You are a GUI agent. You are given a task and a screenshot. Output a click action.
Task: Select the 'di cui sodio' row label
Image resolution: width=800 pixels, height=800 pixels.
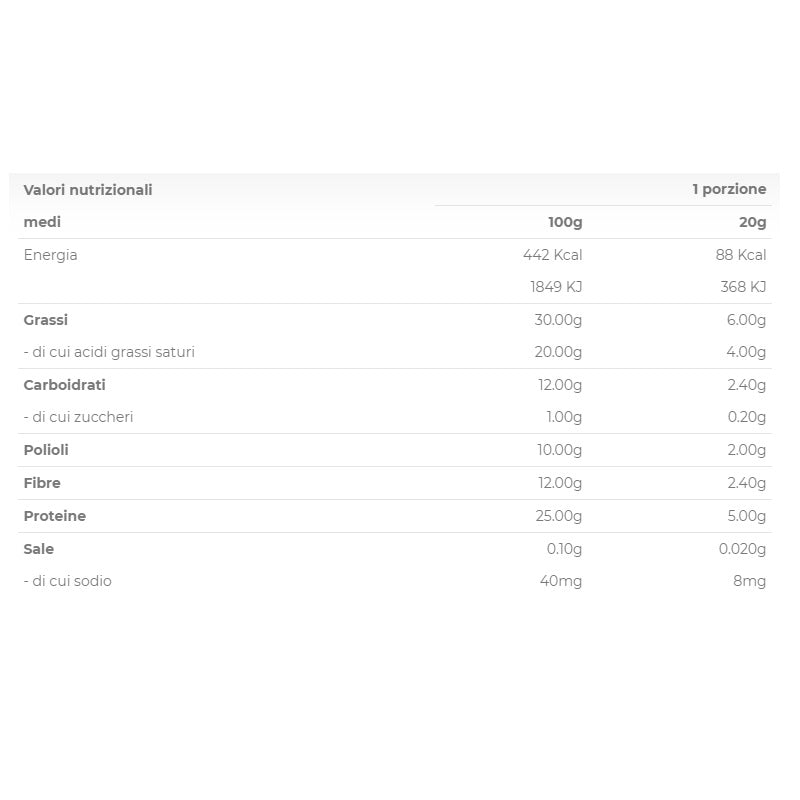pos(68,581)
